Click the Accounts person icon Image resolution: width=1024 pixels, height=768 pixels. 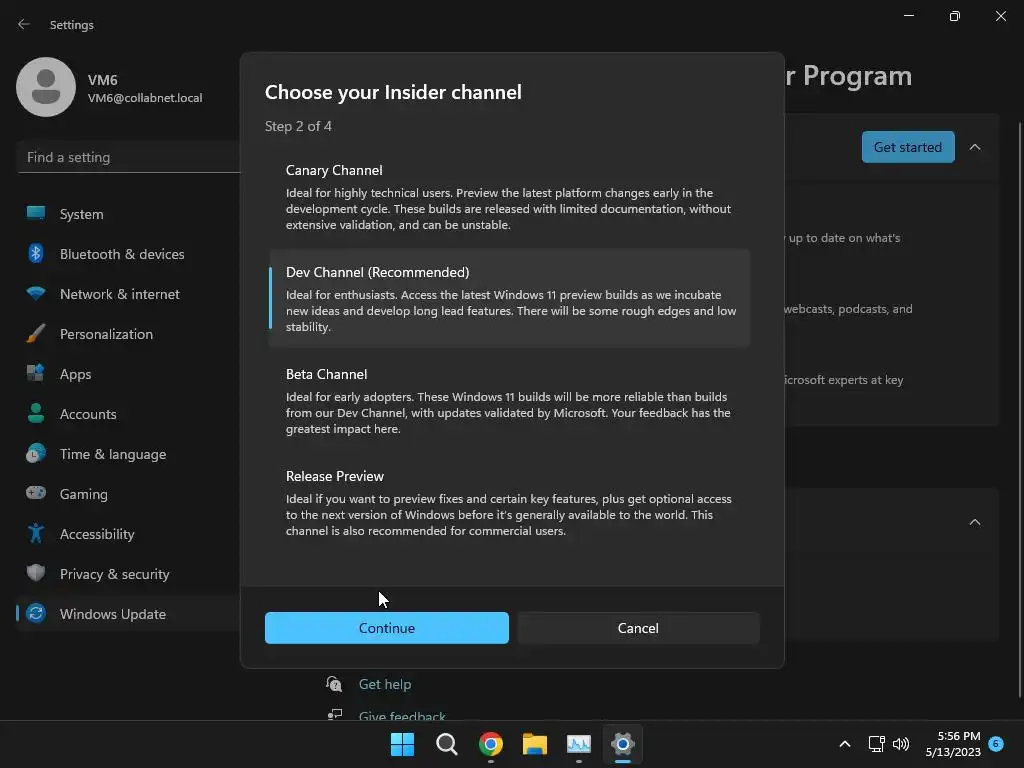click(x=36, y=413)
